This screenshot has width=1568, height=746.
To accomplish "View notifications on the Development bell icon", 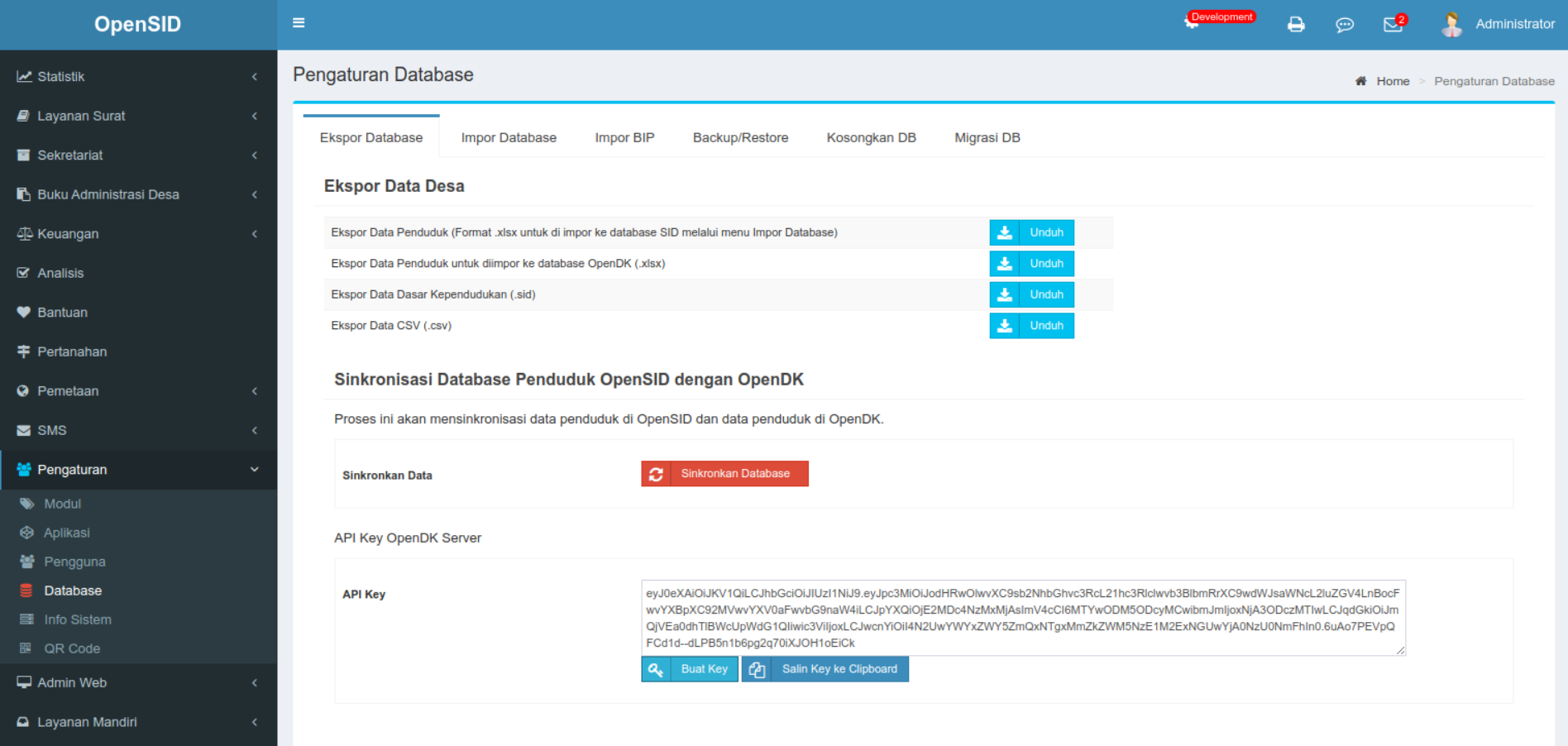I will tap(1191, 22).
